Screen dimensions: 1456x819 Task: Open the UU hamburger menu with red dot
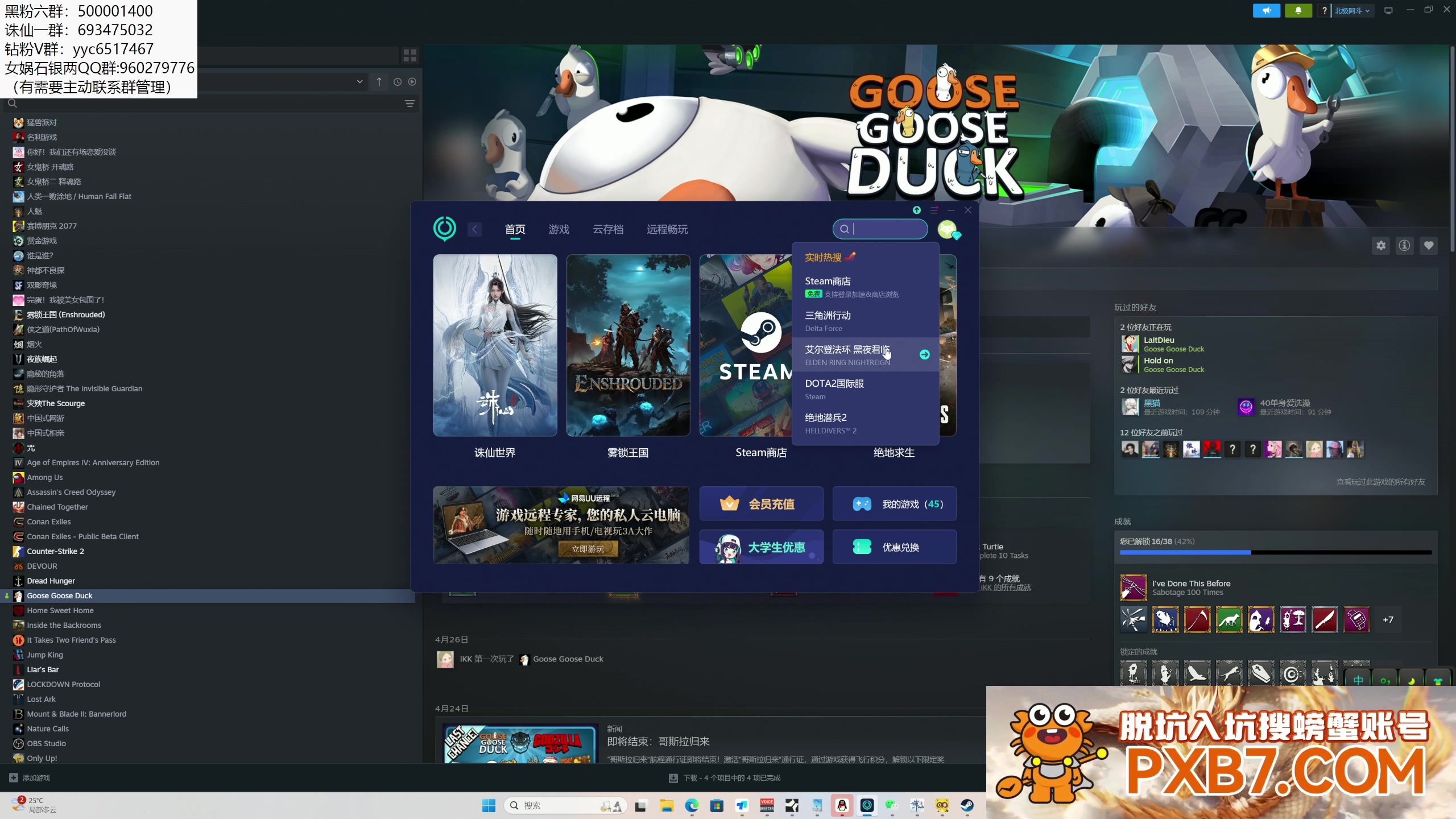(x=934, y=210)
